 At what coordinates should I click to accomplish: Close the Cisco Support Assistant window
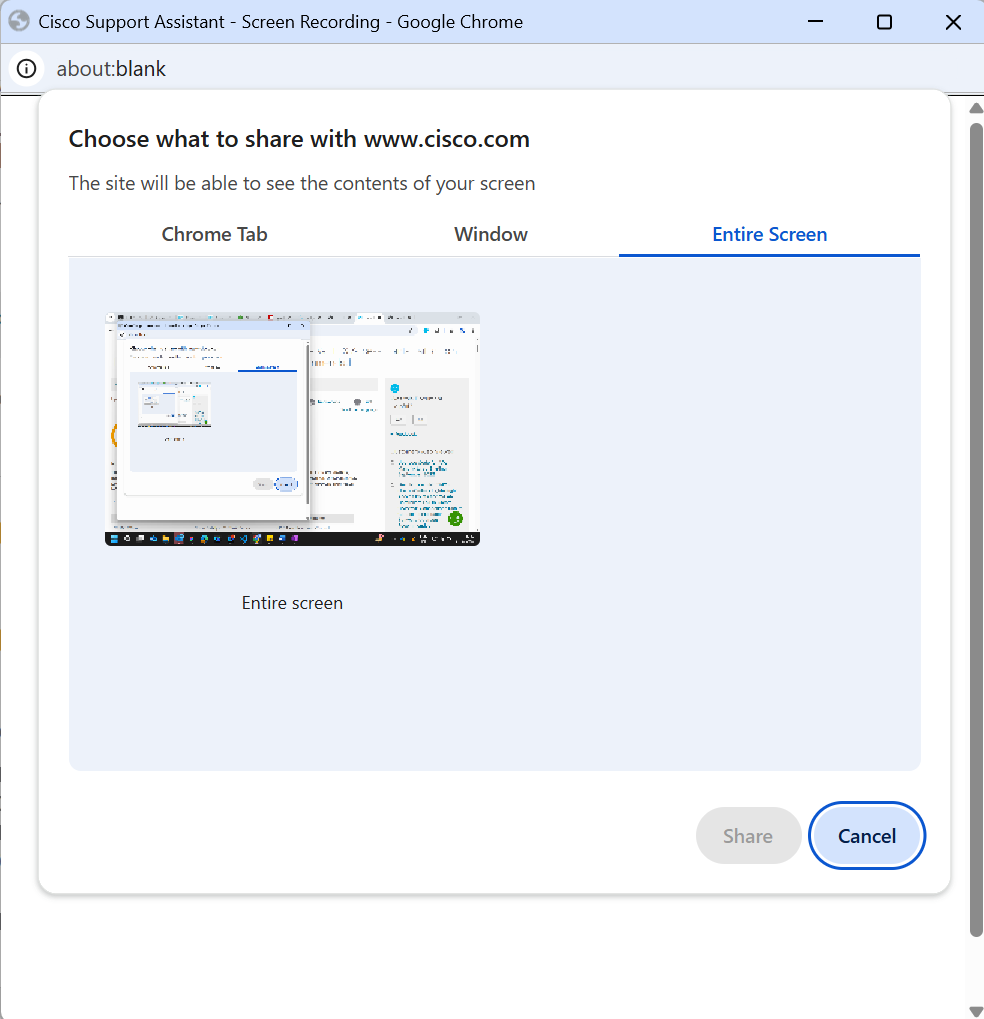coord(953,22)
